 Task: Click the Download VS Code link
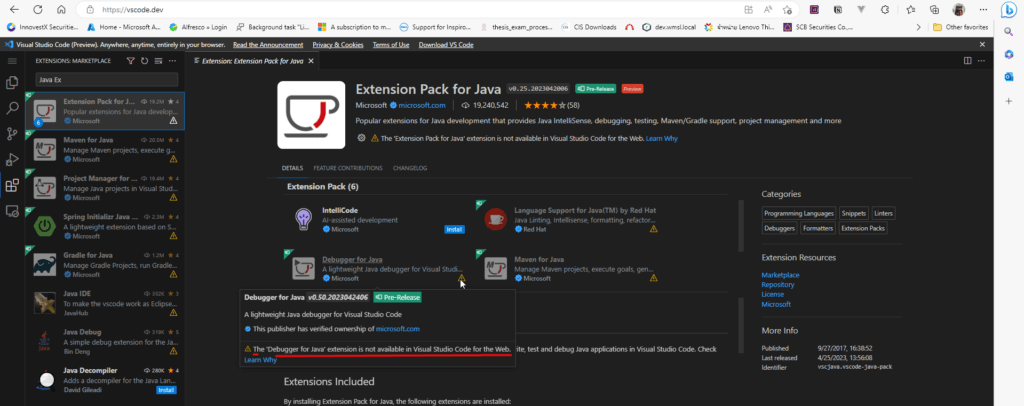[x=446, y=44]
